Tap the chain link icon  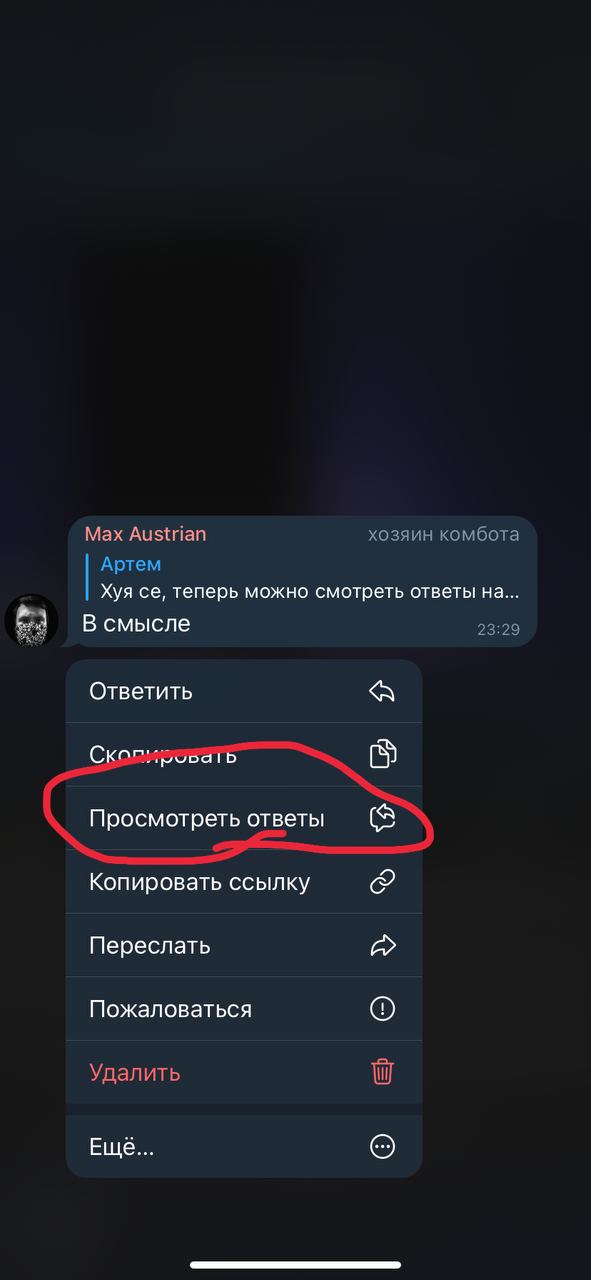[x=383, y=882]
